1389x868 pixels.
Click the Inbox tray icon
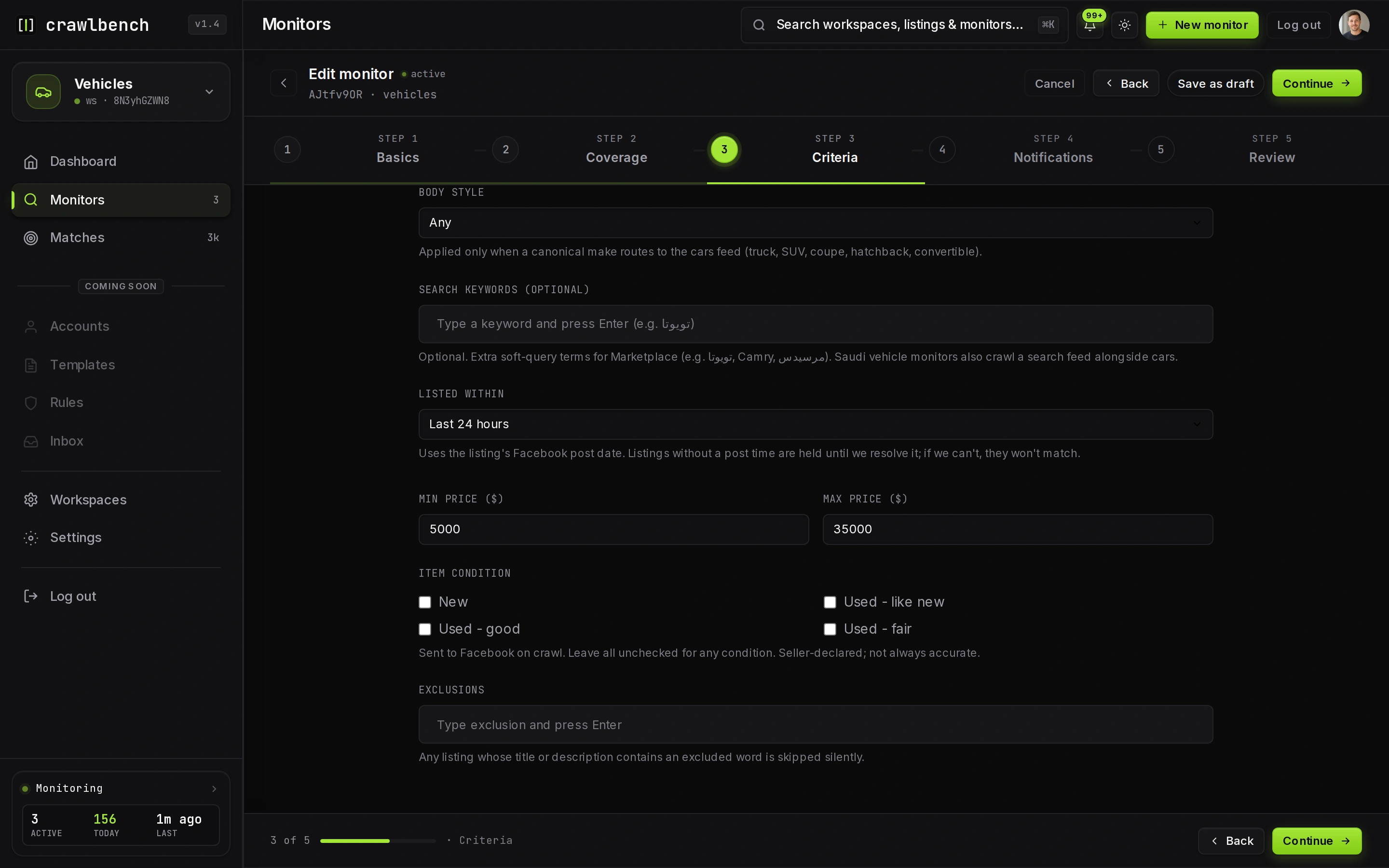[x=31, y=441]
